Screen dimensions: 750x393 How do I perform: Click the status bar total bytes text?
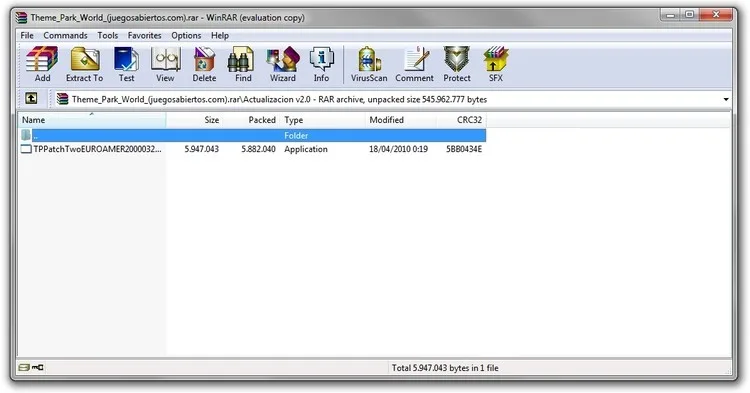coord(445,368)
